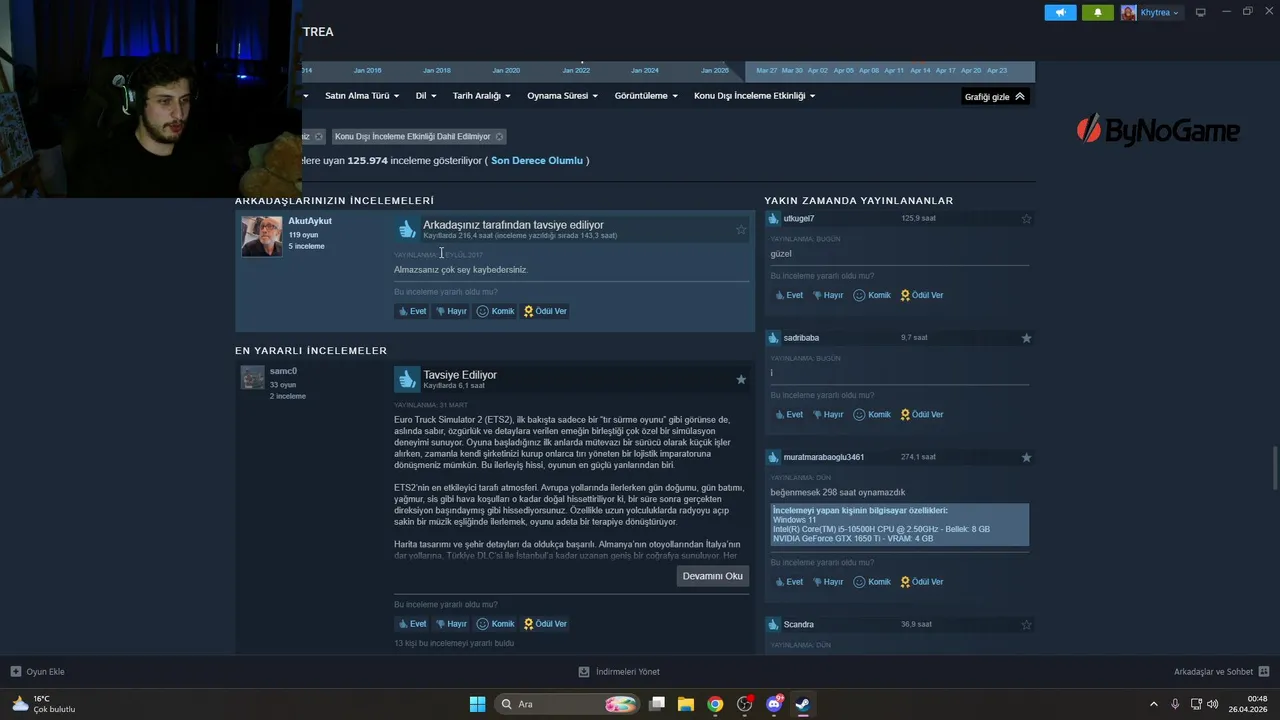Viewport: 1280px width, 720px height.
Task: Click the thumbs-up icon beside Scandra
Action: pyautogui.click(x=773, y=624)
